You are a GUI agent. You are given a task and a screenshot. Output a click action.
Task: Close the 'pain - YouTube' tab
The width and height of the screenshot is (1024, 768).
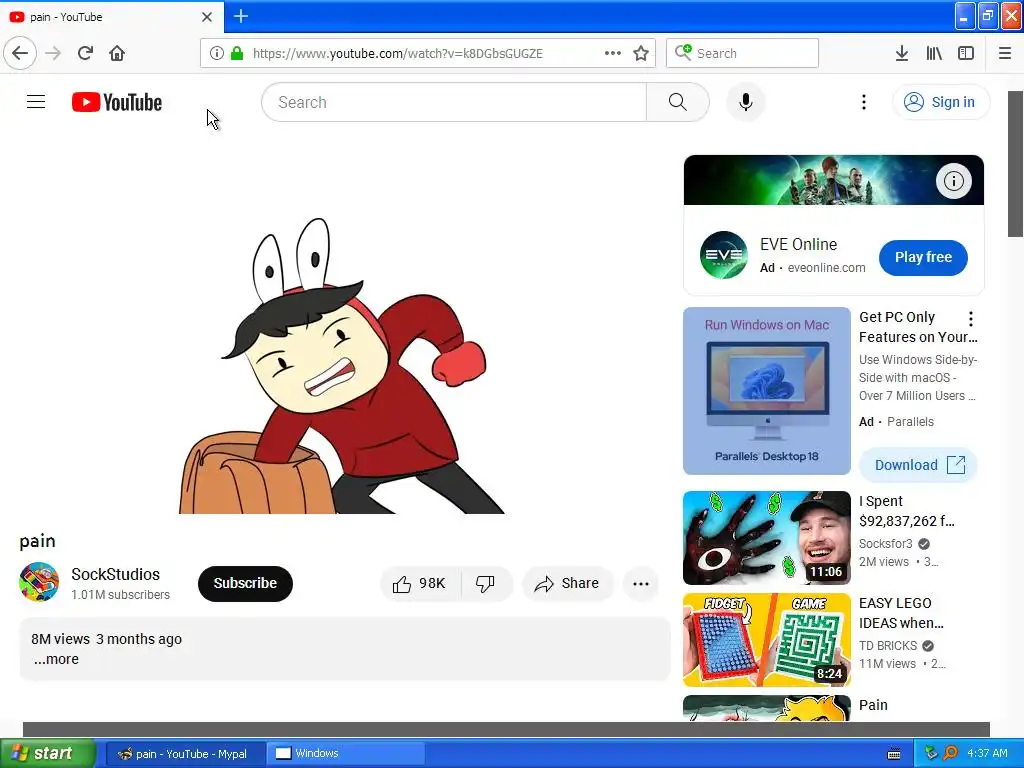(x=207, y=17)
